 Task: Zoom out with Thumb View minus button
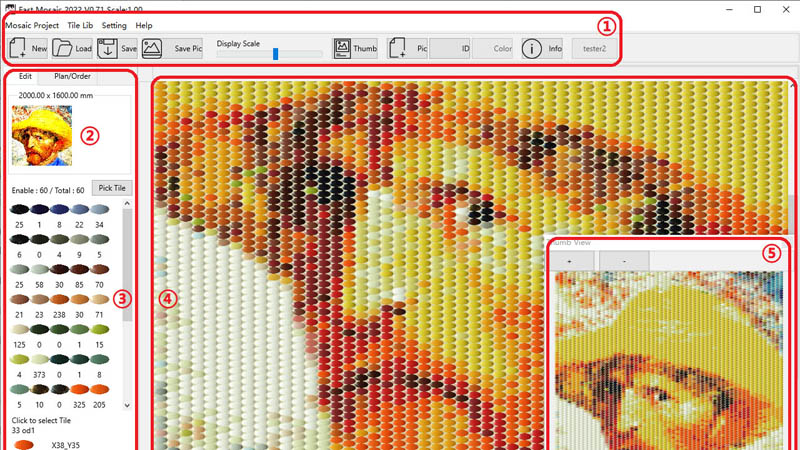624,261
